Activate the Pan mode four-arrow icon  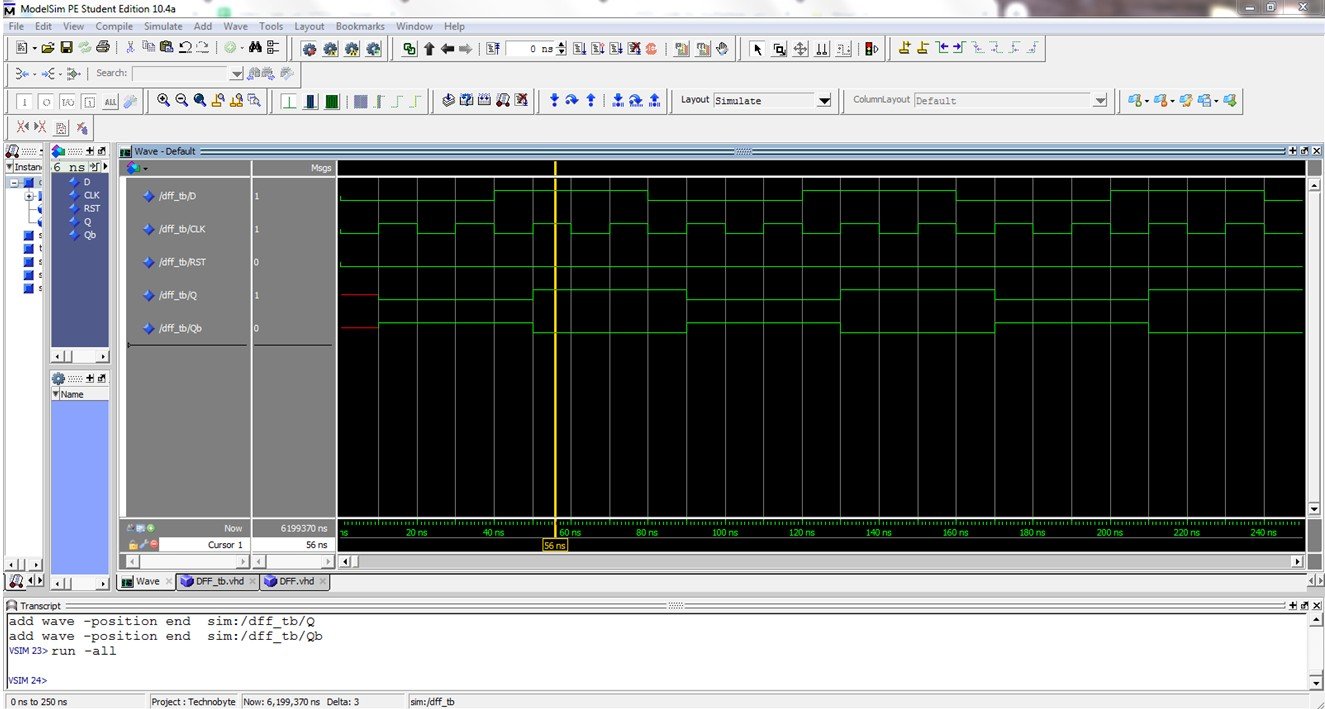point(800,48)
